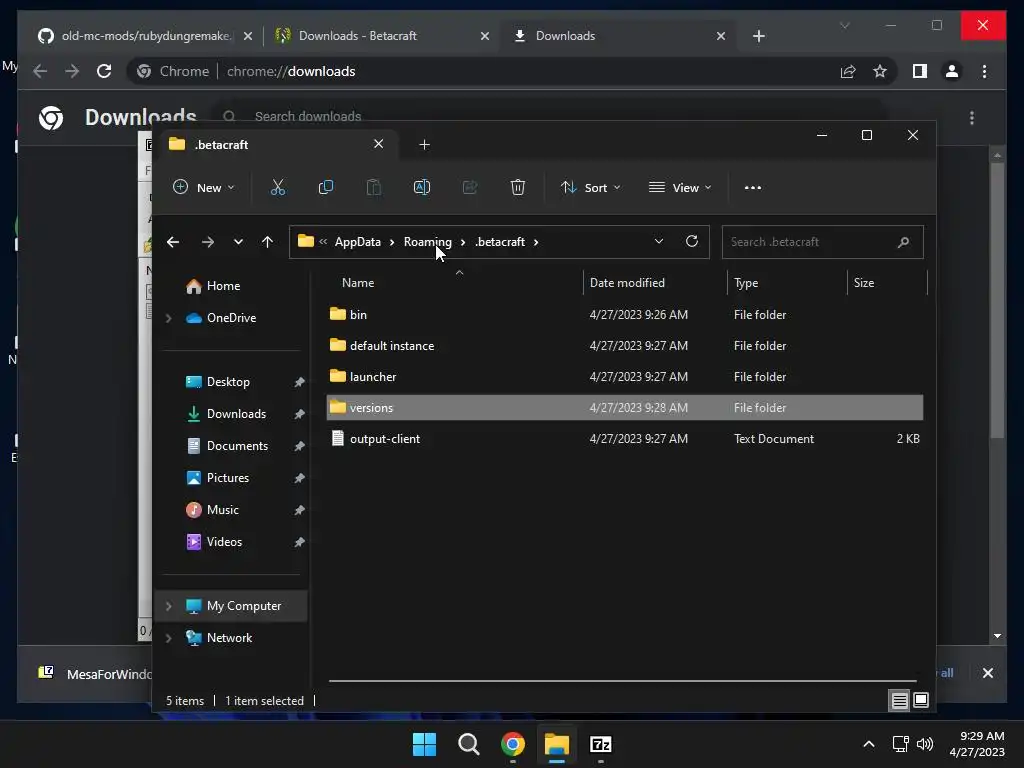Click the Search .betacraft field
Viewport: 1024px width, 768px height.
click(822, 242)
